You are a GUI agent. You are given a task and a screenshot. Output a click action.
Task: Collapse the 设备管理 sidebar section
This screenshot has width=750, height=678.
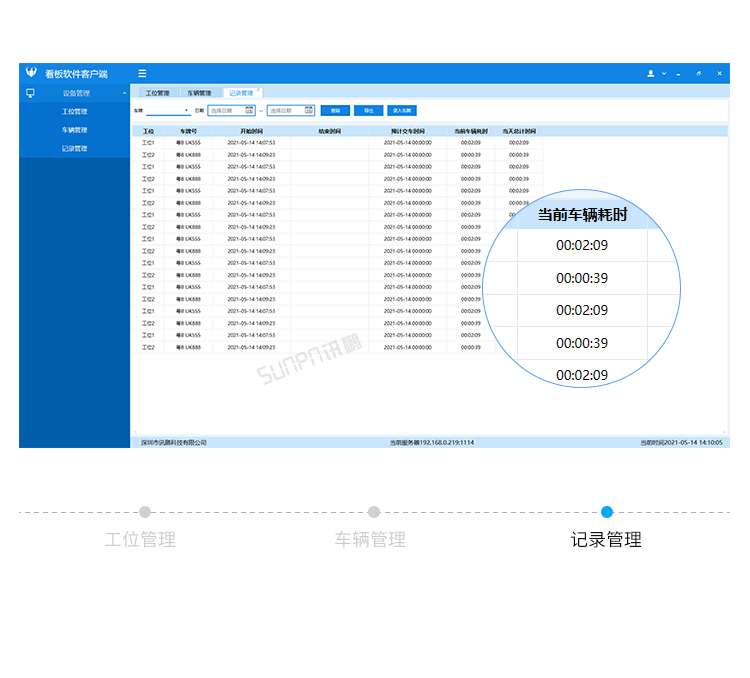click(x=124, y=93)
